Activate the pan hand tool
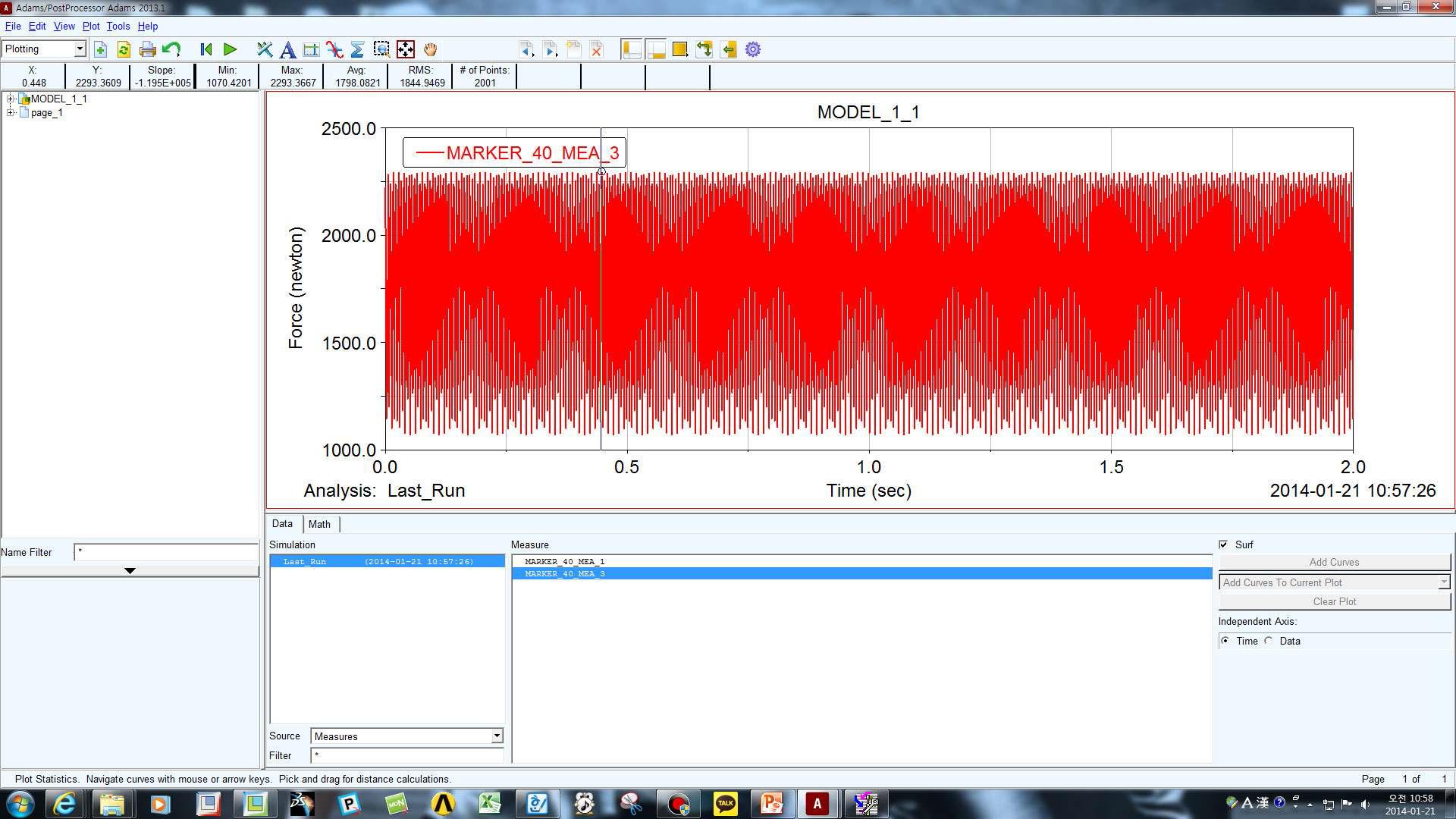 click(430, 50)
